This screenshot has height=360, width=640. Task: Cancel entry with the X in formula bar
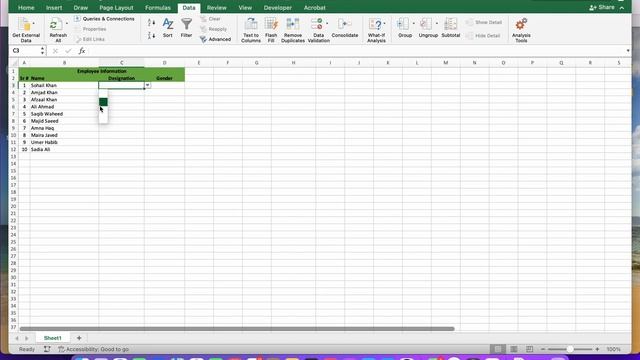click(55, 51)
